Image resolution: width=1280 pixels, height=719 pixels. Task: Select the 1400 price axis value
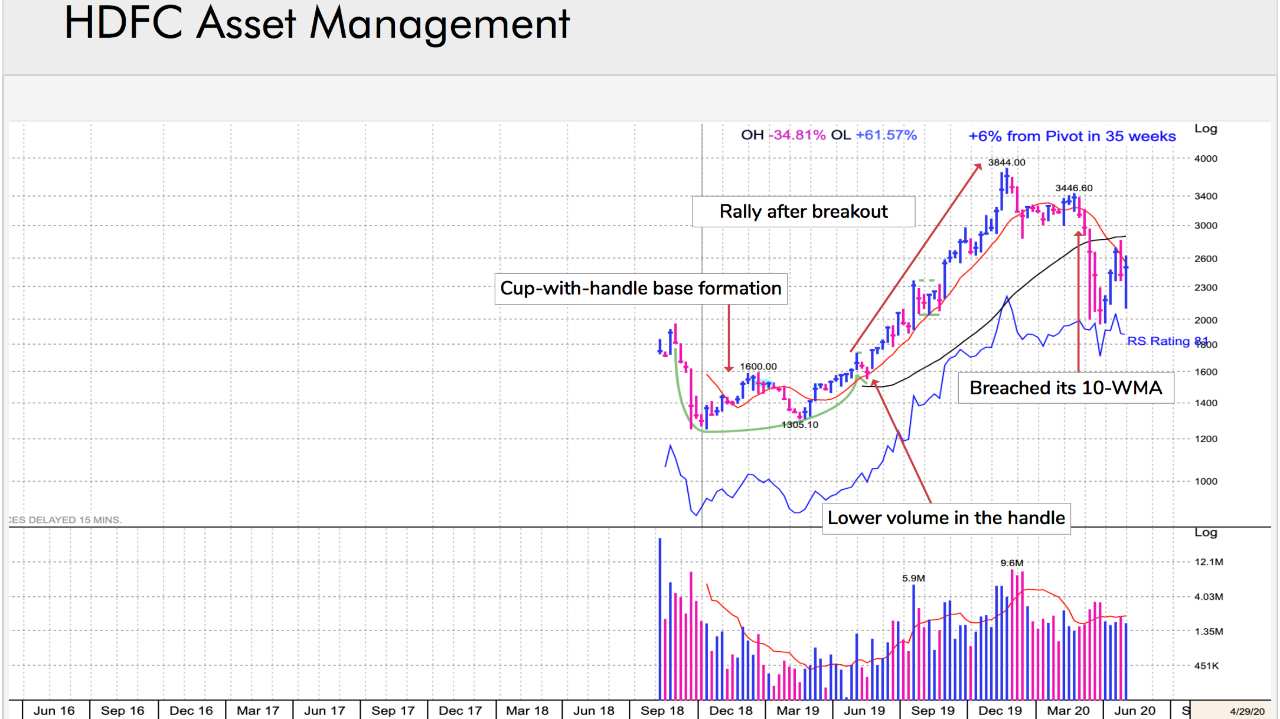tap(1205, 403)
